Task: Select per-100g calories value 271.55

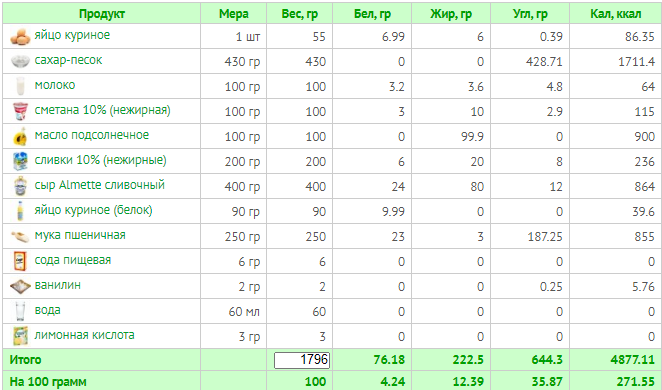Action: (x=636, y=382)
